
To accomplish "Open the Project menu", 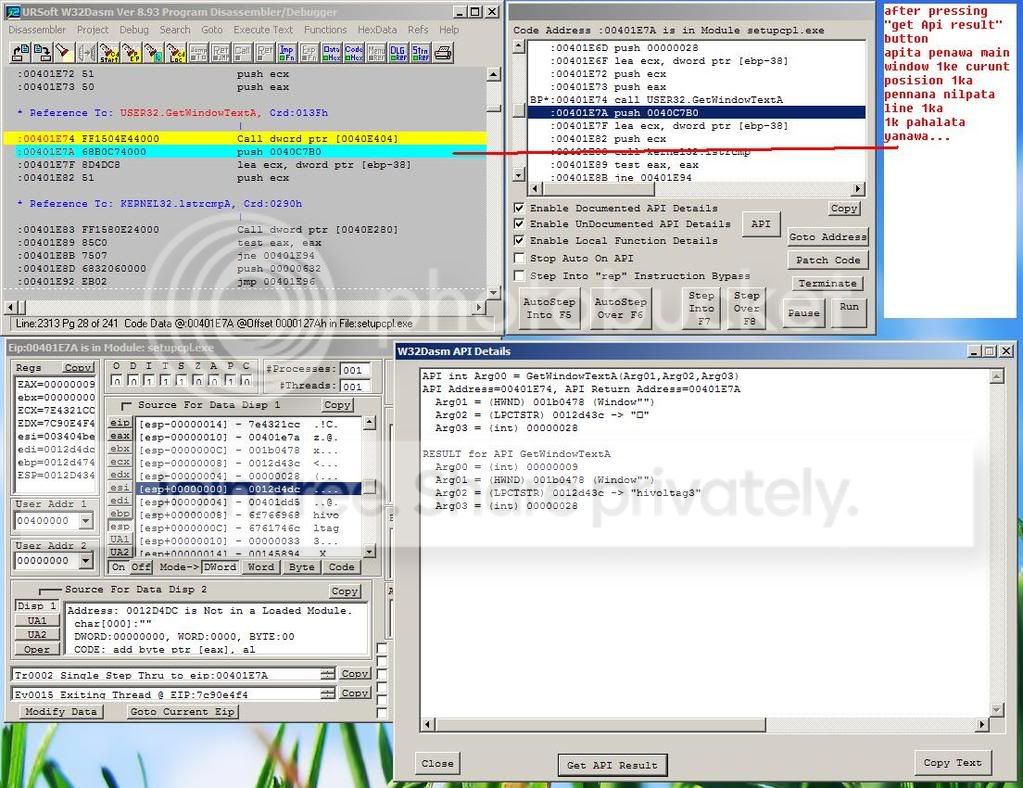I will (x=93, y=30).
